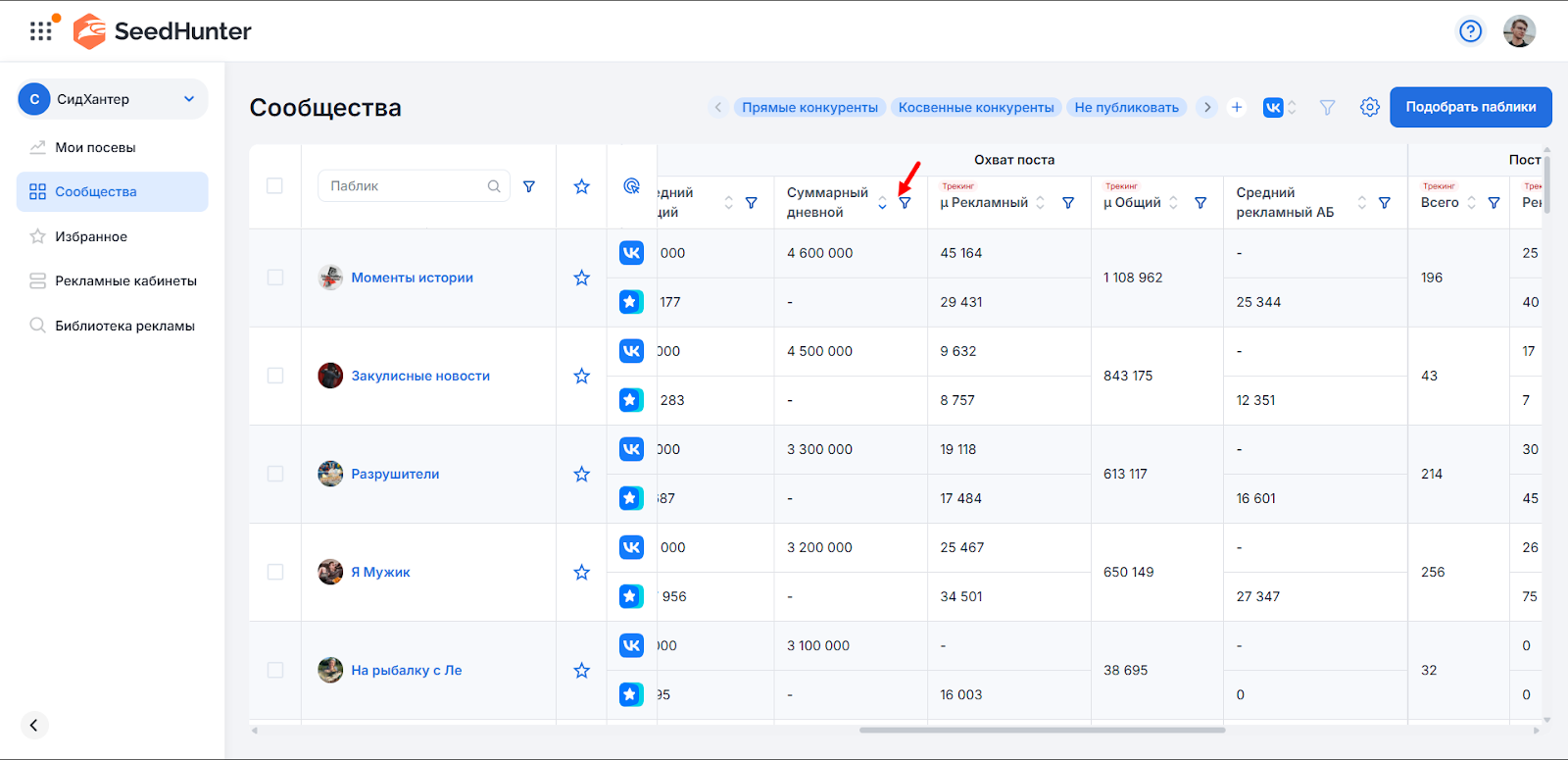
Task: Click the filter icon beside Паблик search
Action: (x=529, y=186)
